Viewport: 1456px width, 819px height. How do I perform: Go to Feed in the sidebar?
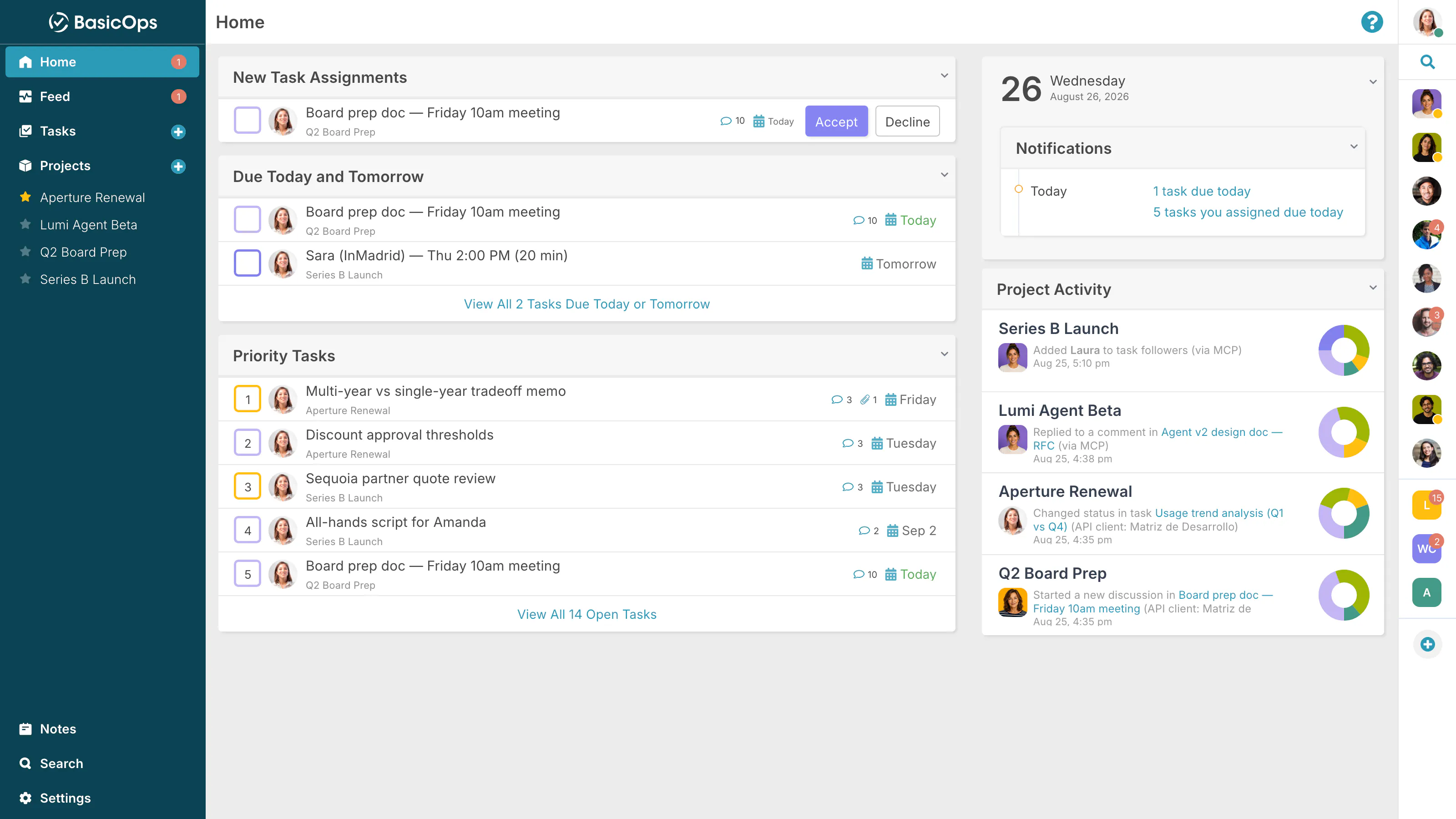click(102, 96)
